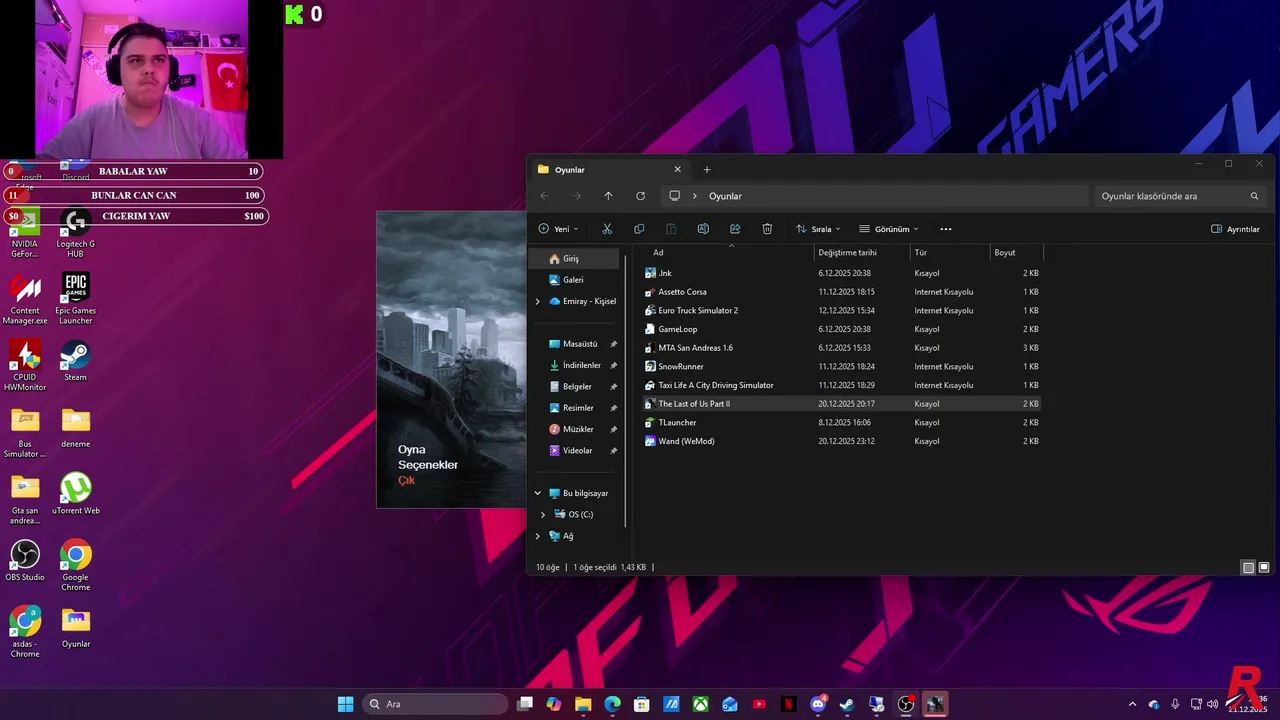The height and width of the screenshot is (720, 1280).
Task: Expand the OS (C:) drive node
Action: click(543, 514)
